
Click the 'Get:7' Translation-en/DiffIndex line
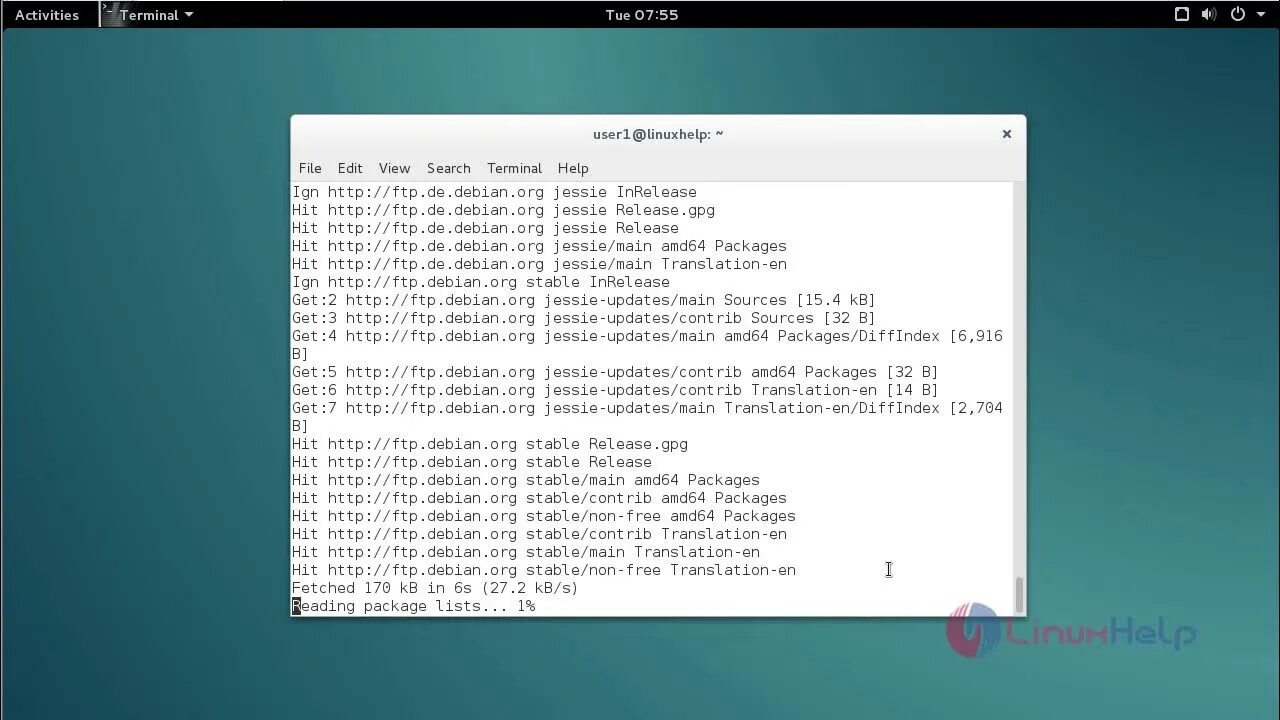click(647, 417)
